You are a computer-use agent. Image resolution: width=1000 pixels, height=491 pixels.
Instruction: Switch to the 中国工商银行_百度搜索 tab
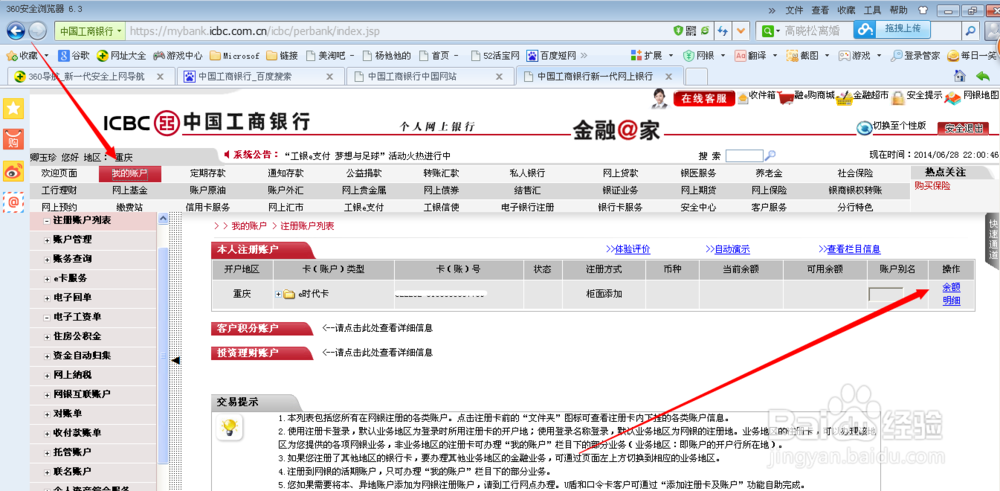point(260,77)
